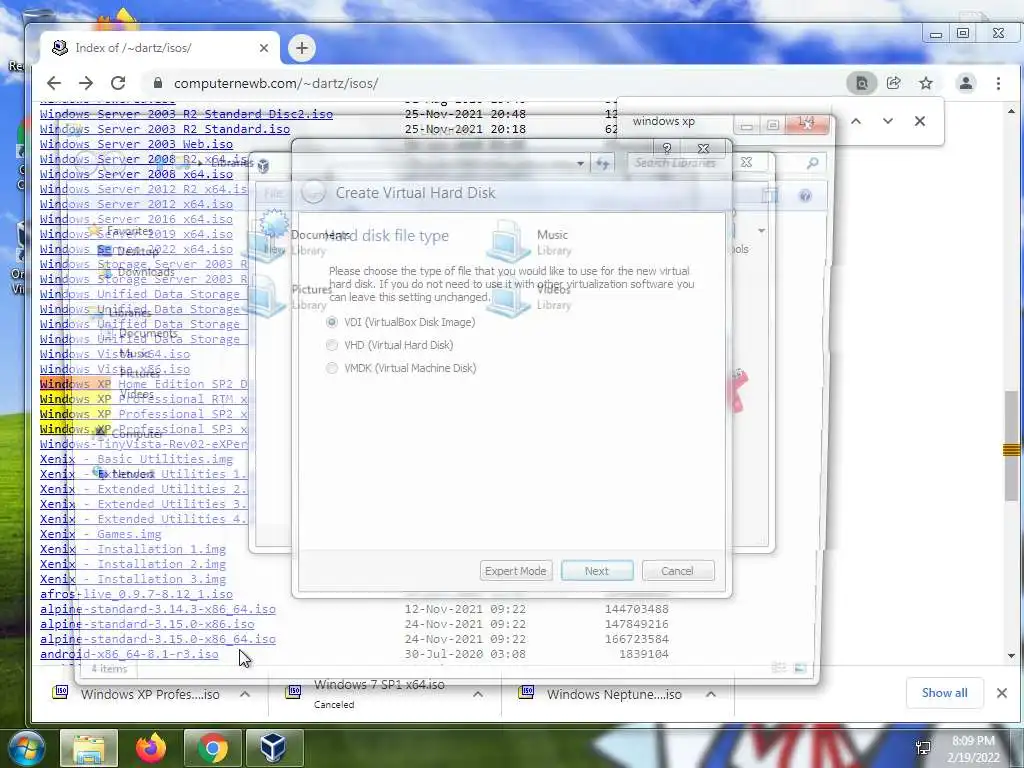
Task: Click the back arrow in the Create Virtual Hard Disk header
Action: point(313,193)
